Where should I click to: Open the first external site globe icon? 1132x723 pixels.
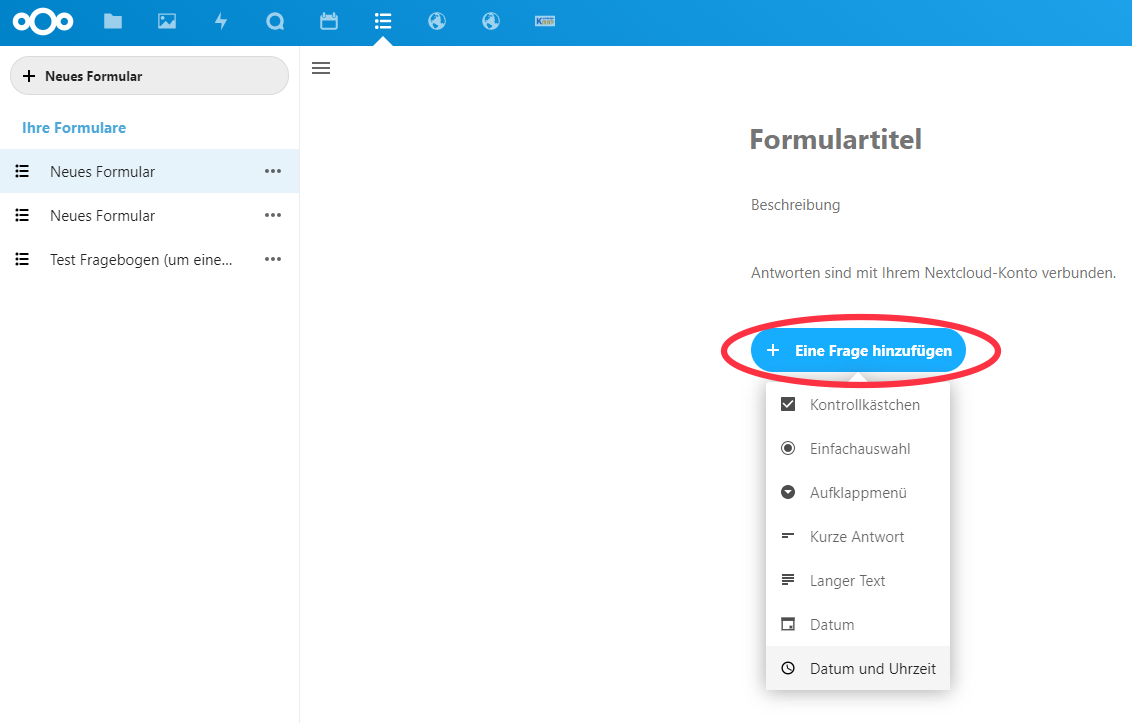(436, 20)
